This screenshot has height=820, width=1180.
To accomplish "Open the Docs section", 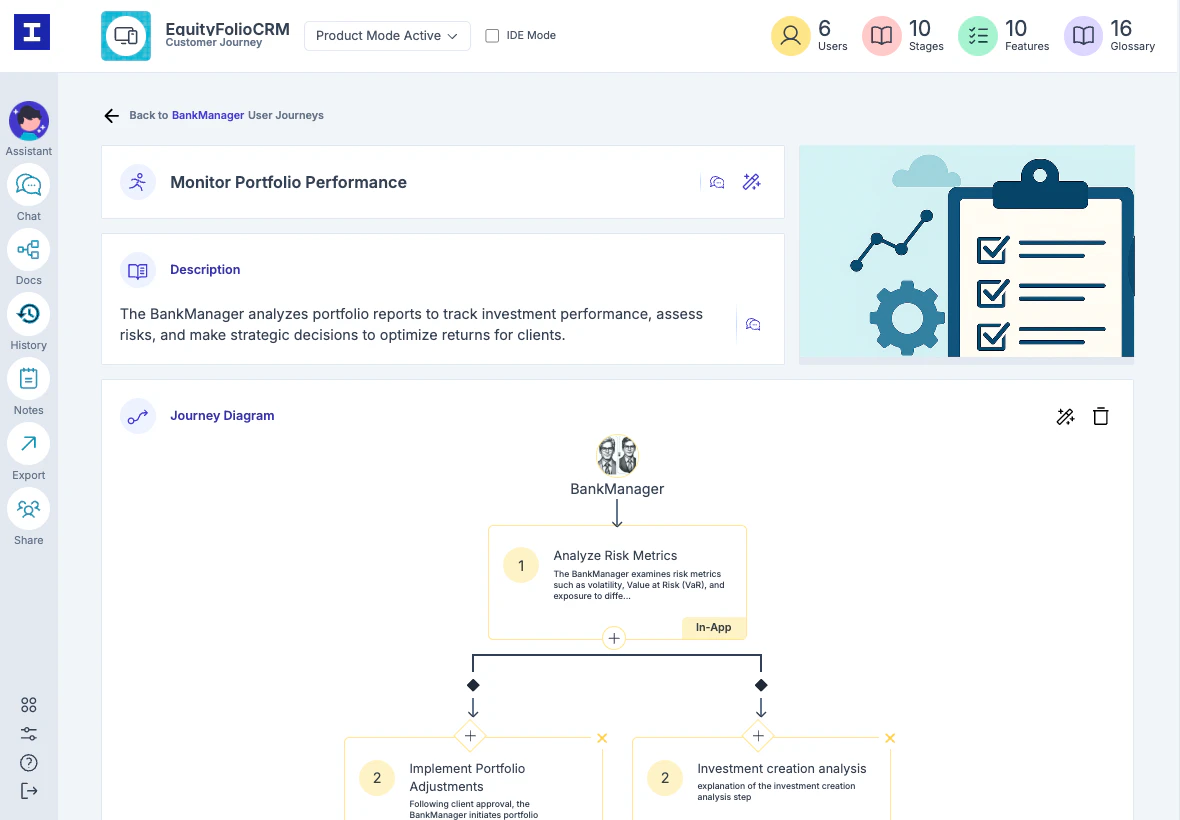I will click(28, 251).
